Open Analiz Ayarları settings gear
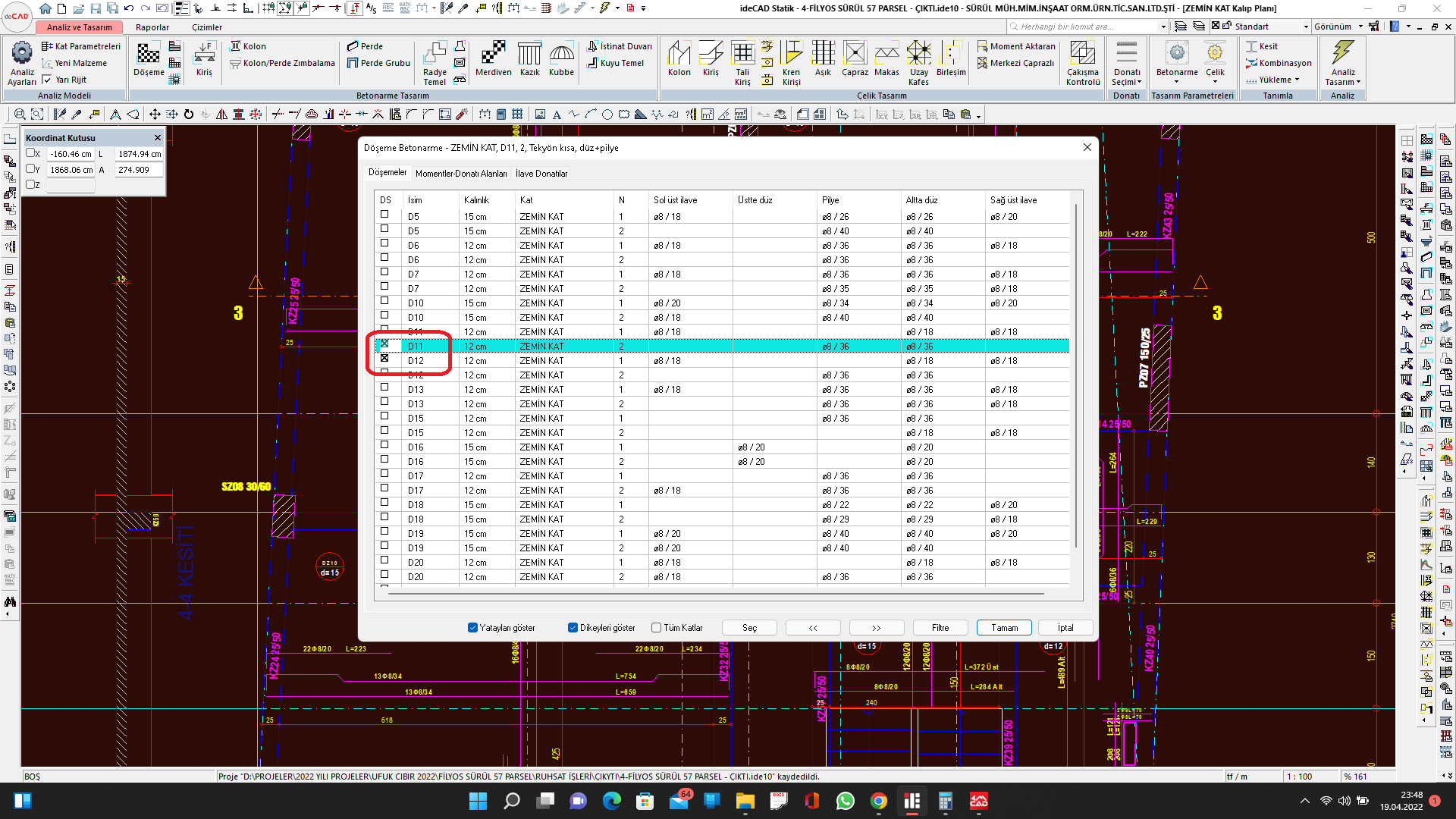1456x819 pixels. [22, 64]
